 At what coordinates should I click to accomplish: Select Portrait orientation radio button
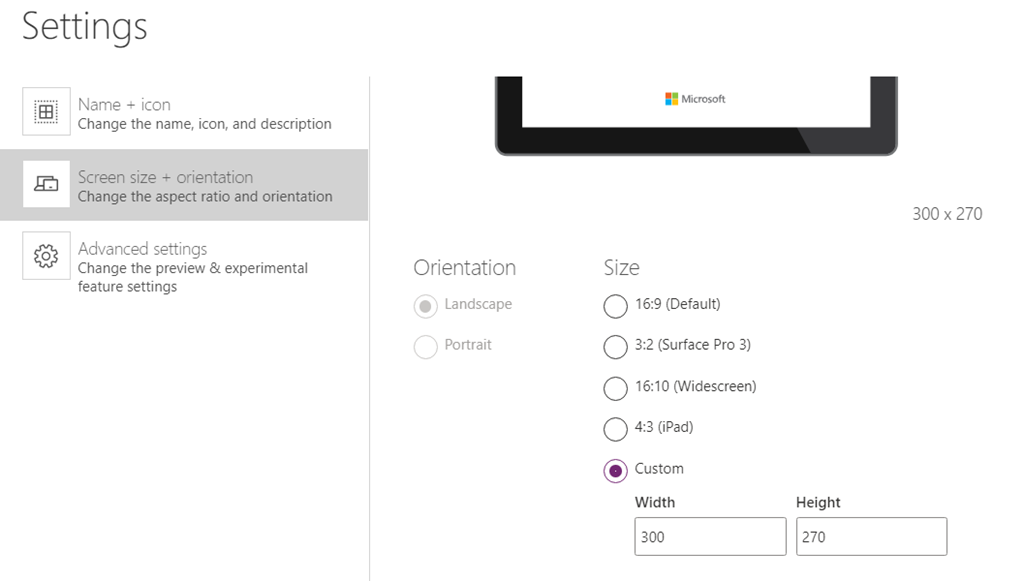tap(425, 347)
